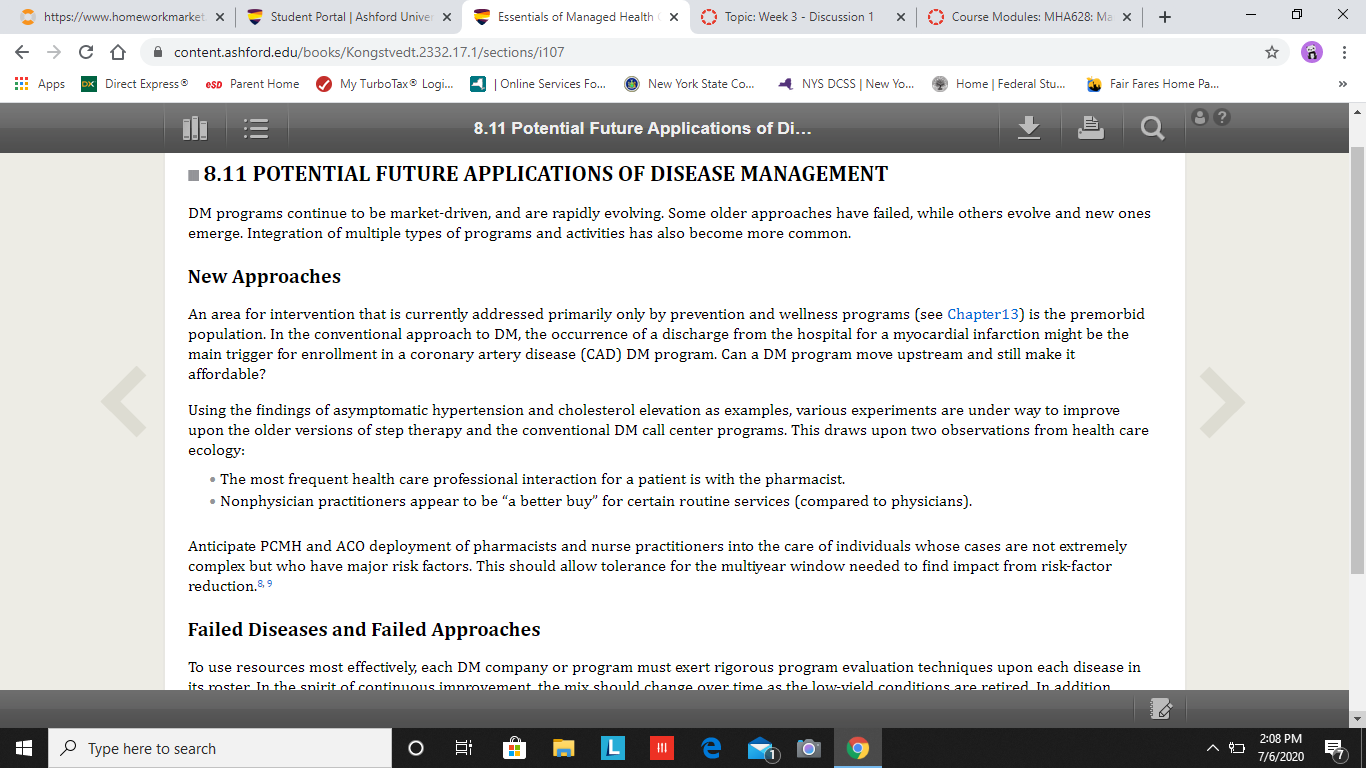
Task: Click the Windows Start button
Action: click(x=24, y=748)
